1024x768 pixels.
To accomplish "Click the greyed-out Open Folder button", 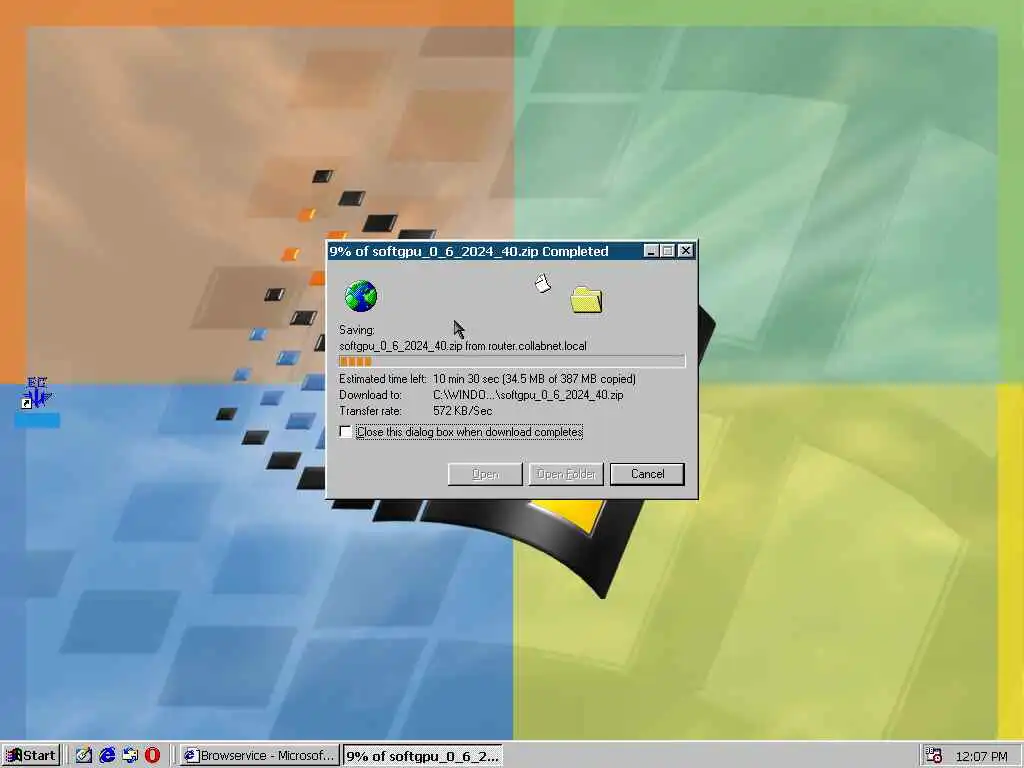I will pos(566,474).
